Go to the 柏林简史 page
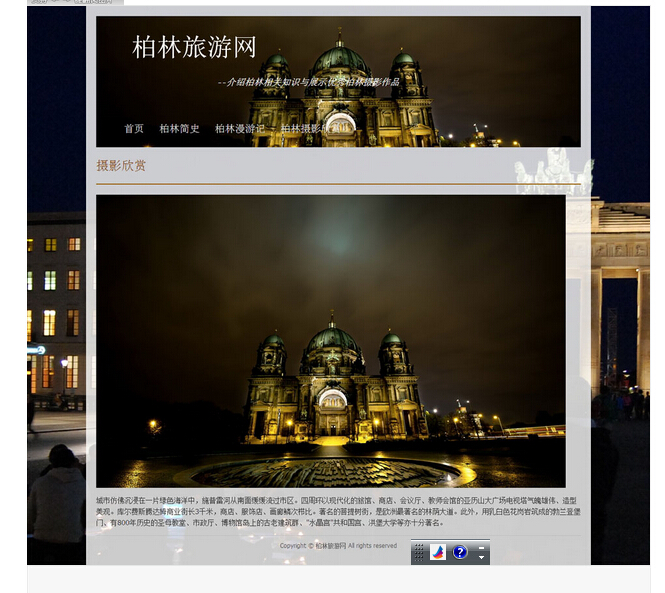Image resolution: width=665 pixels, height=593 pixels. pos(179,129)
